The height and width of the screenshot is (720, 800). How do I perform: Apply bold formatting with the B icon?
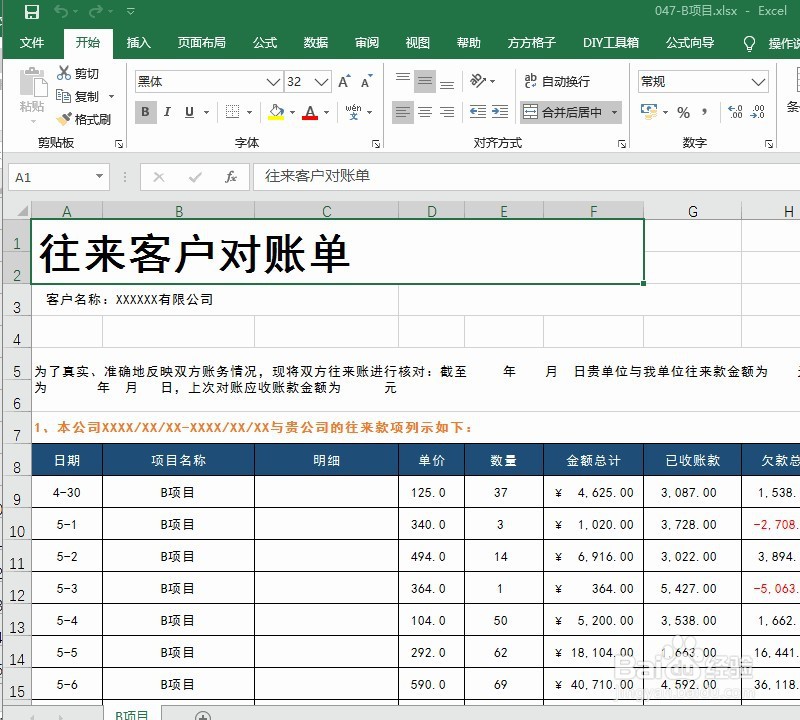146,110
